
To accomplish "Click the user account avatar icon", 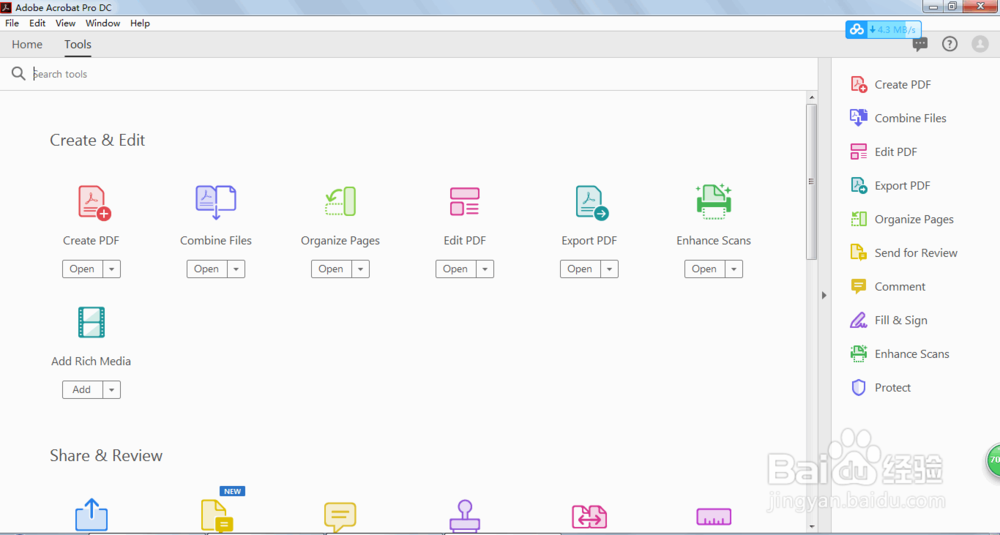I will pyautogui.click(x=980, y=44).
